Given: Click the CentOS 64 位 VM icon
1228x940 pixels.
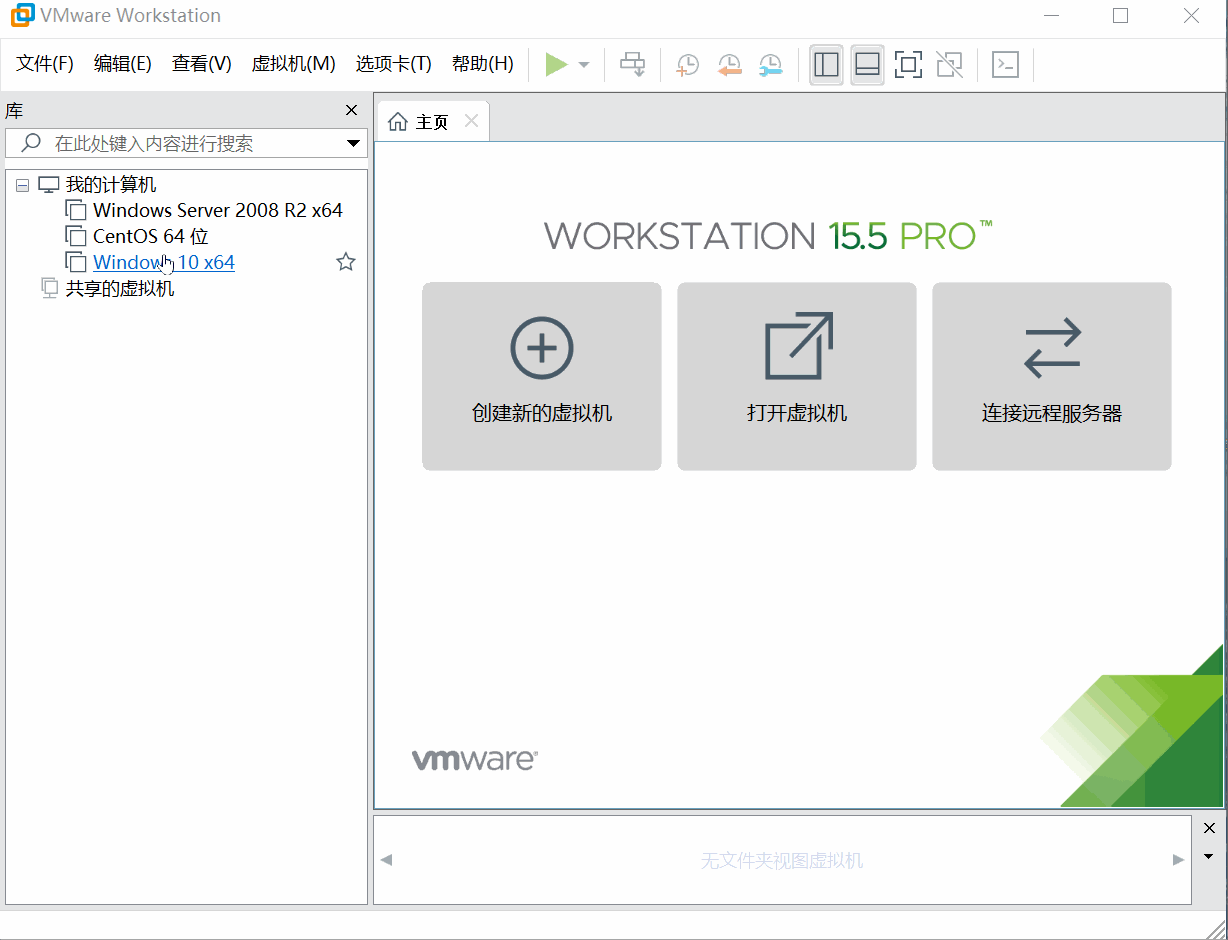Looking at the screenshot, I should [76, 237].
